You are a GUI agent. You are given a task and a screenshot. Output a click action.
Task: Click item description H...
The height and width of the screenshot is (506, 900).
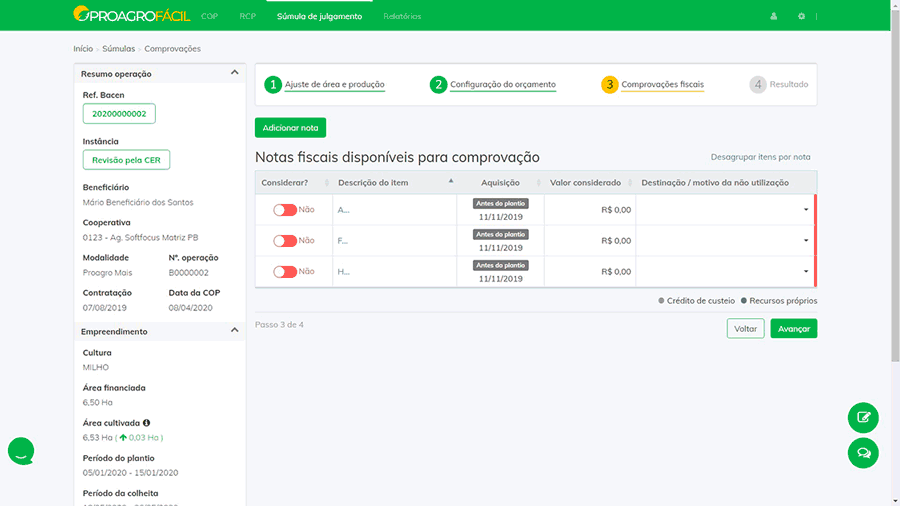(x=343, y=272)
